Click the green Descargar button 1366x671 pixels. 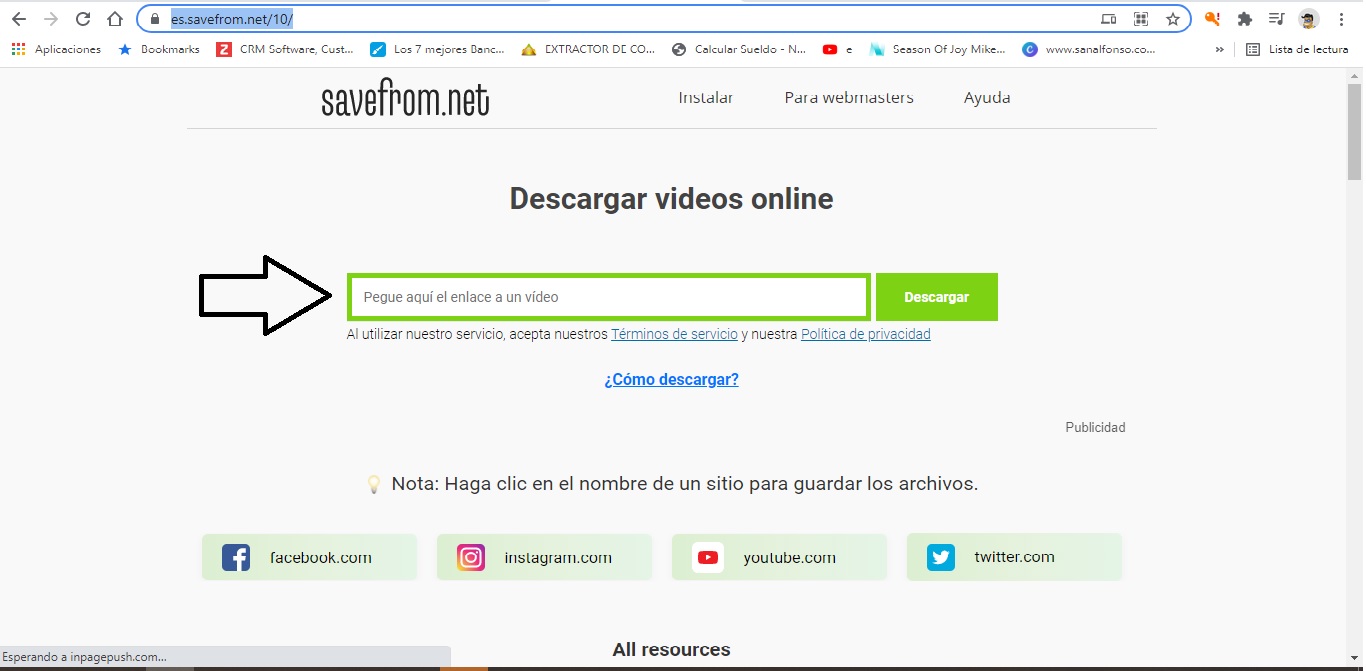point(937,297)
